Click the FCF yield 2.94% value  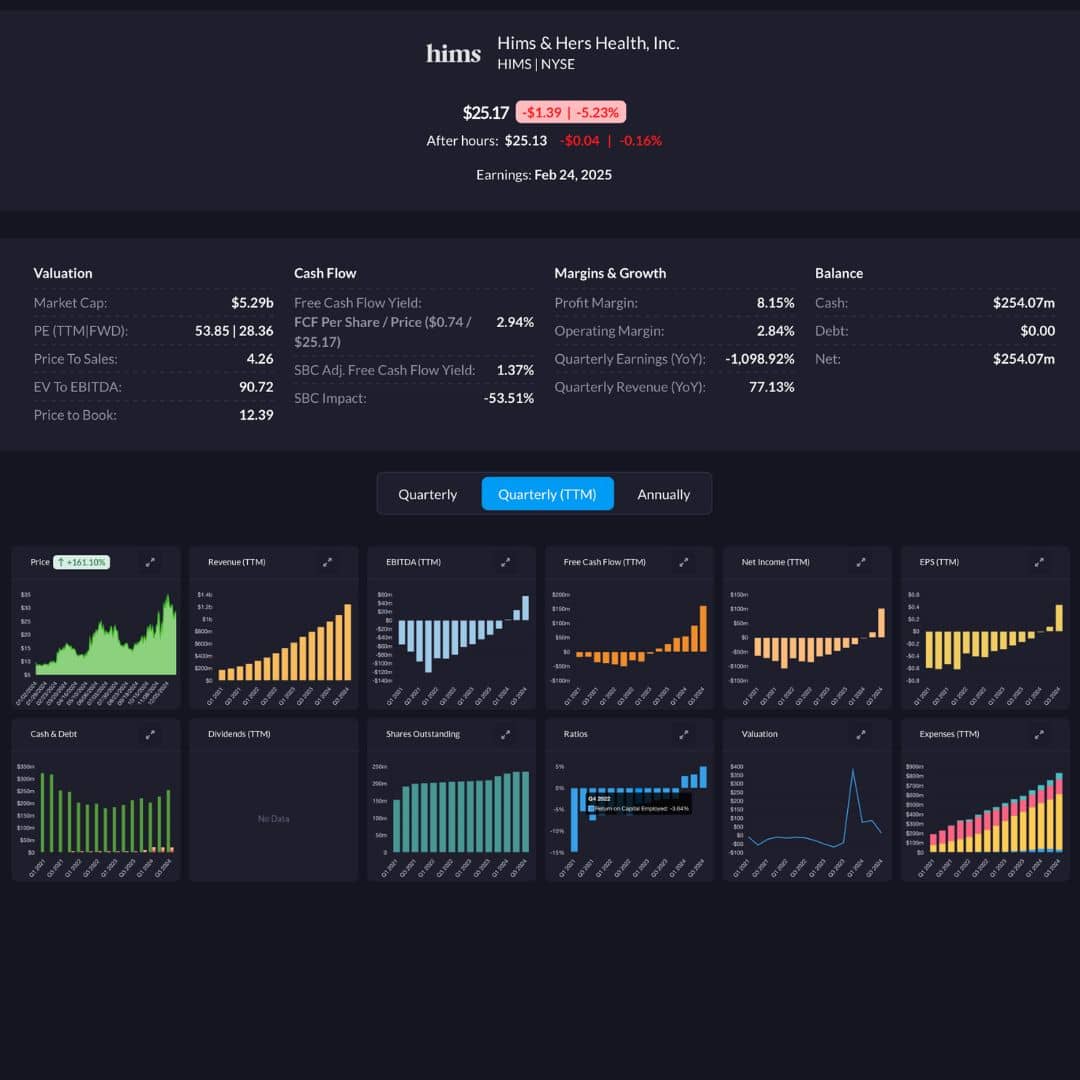(x=515, y=322)
